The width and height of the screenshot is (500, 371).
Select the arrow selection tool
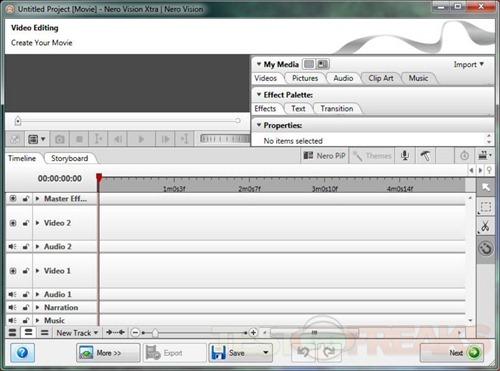pos(486,188)
